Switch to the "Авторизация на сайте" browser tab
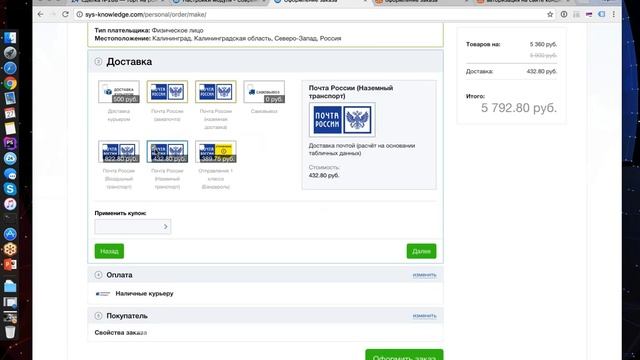 [x=524, y=2]
